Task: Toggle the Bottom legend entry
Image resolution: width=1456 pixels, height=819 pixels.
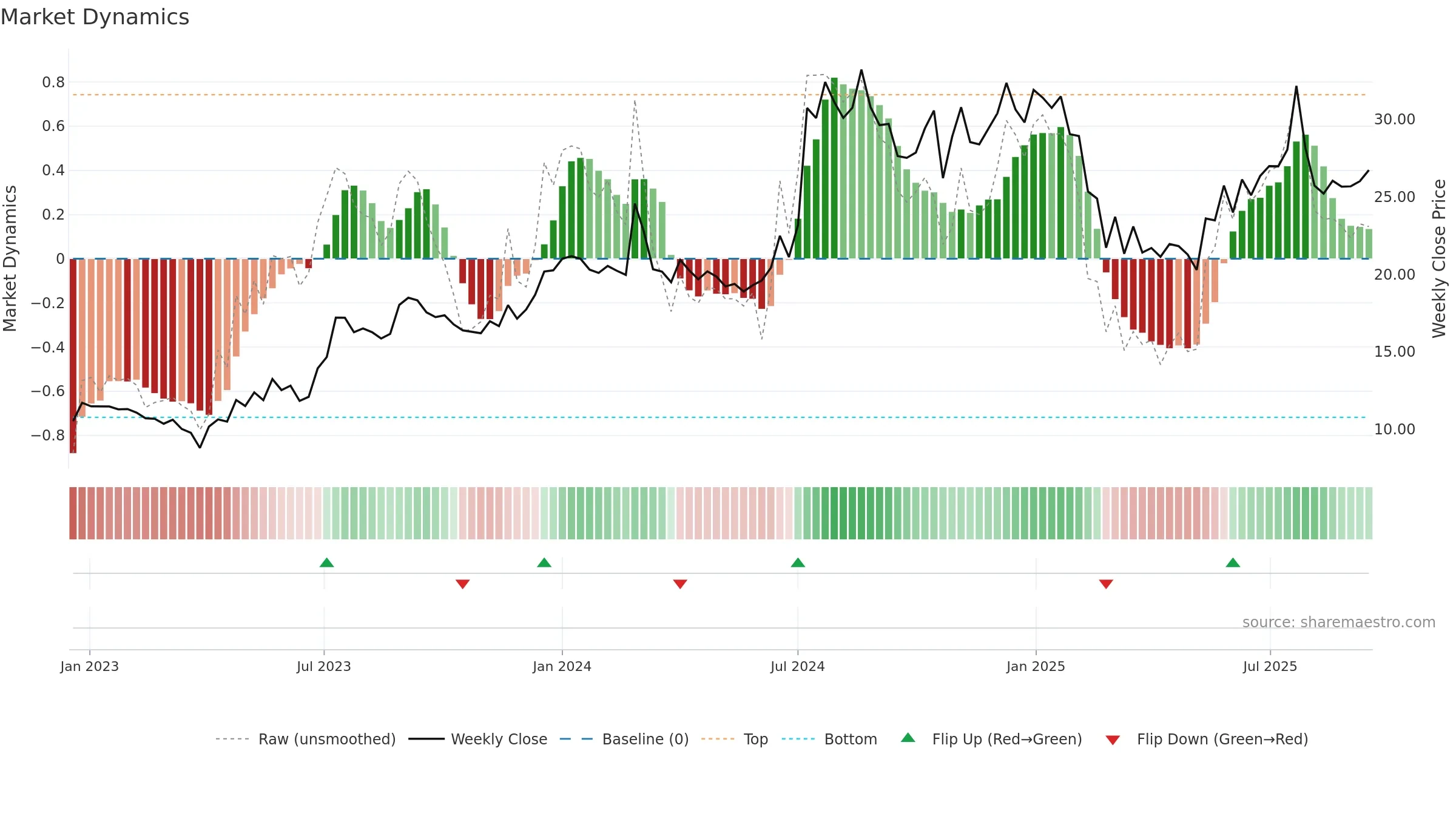Action: tap(829, 739)
